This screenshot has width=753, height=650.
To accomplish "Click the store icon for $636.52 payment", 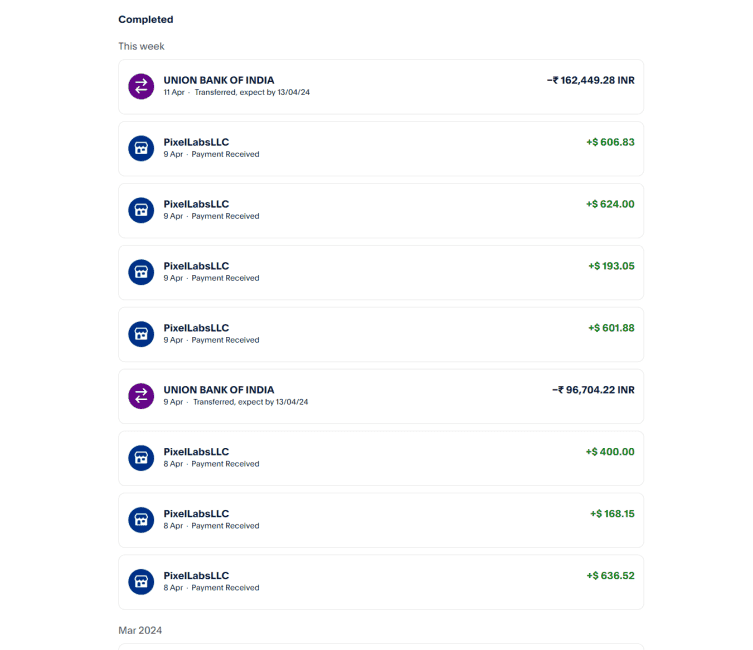I will (x=141, y=582).
